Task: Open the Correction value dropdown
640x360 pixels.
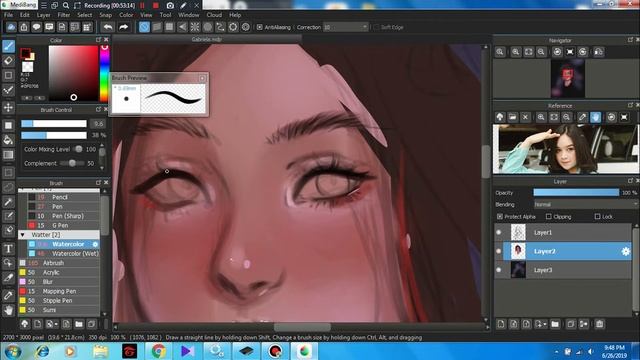Action: tap(346, 27)
